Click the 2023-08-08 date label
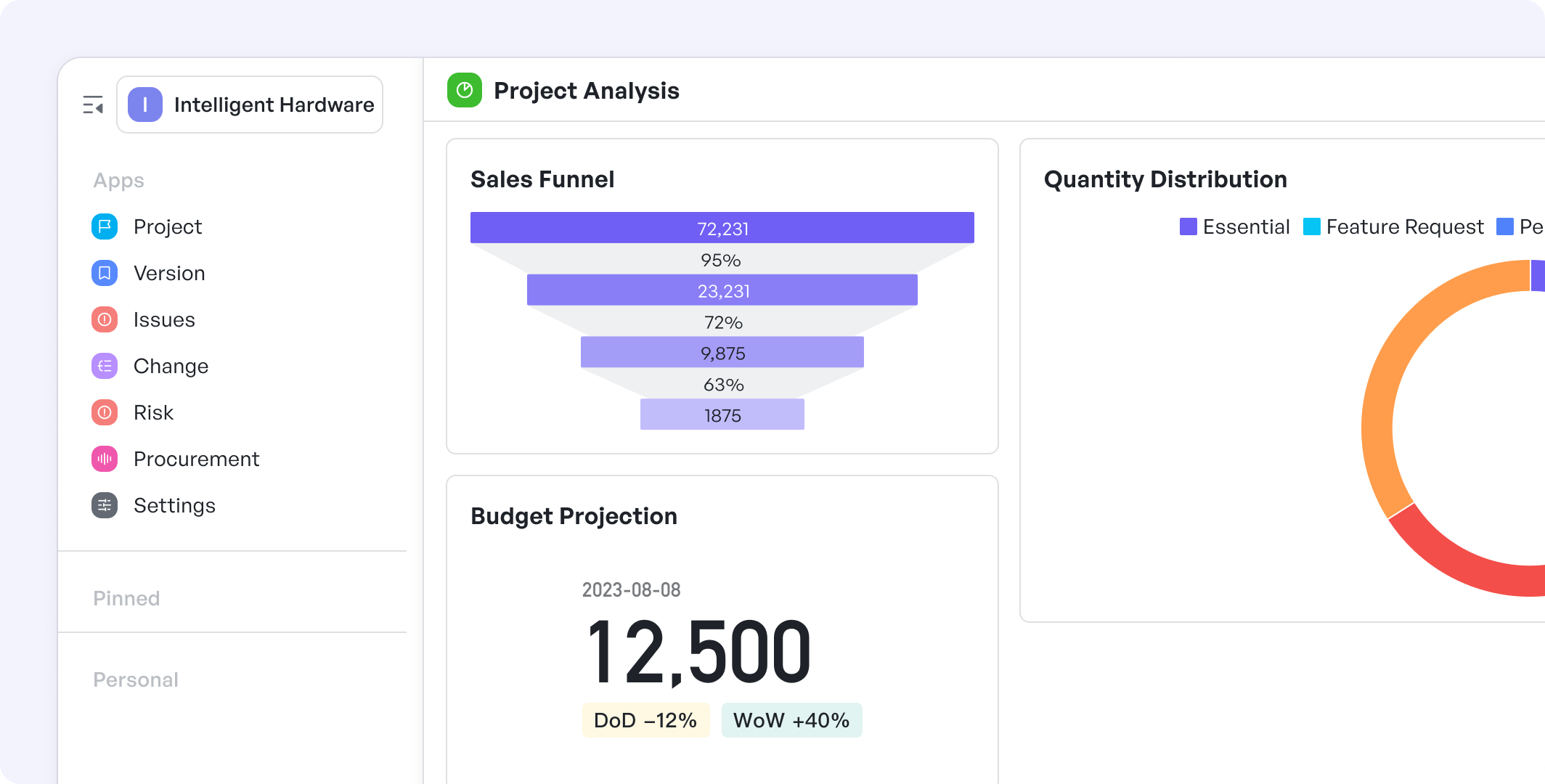1545x784 pixels. [631, 589]
